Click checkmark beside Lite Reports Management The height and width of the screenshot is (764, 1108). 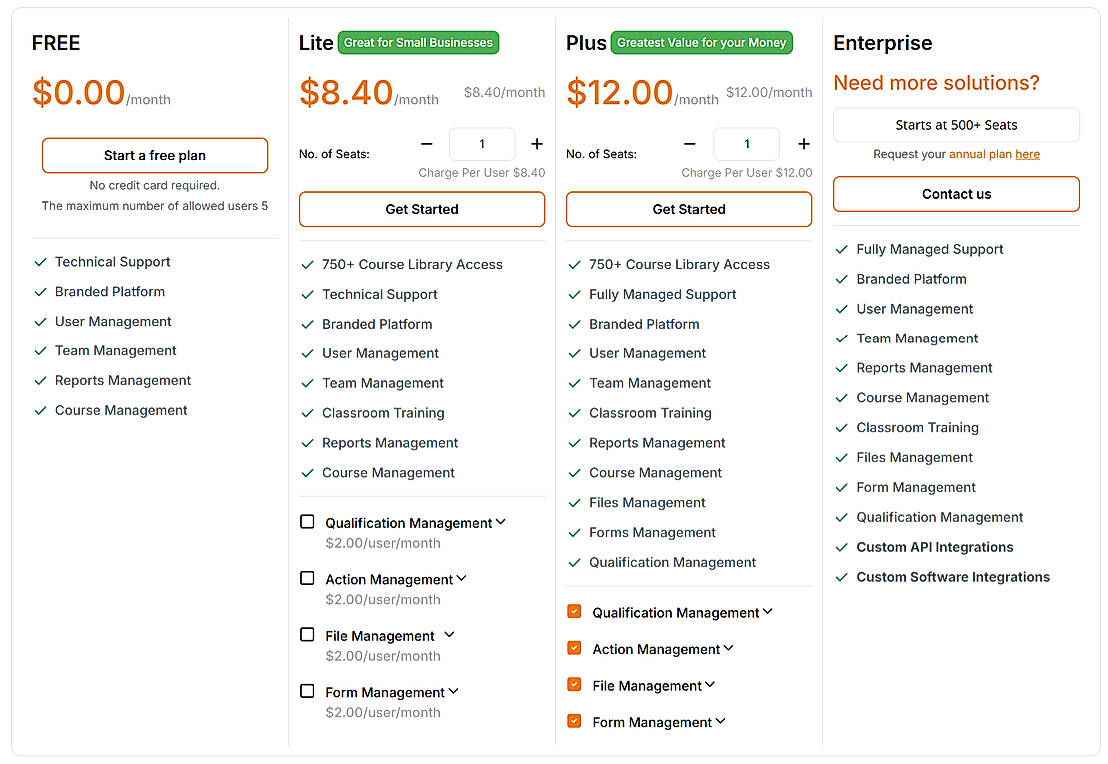tap(307, 443)
